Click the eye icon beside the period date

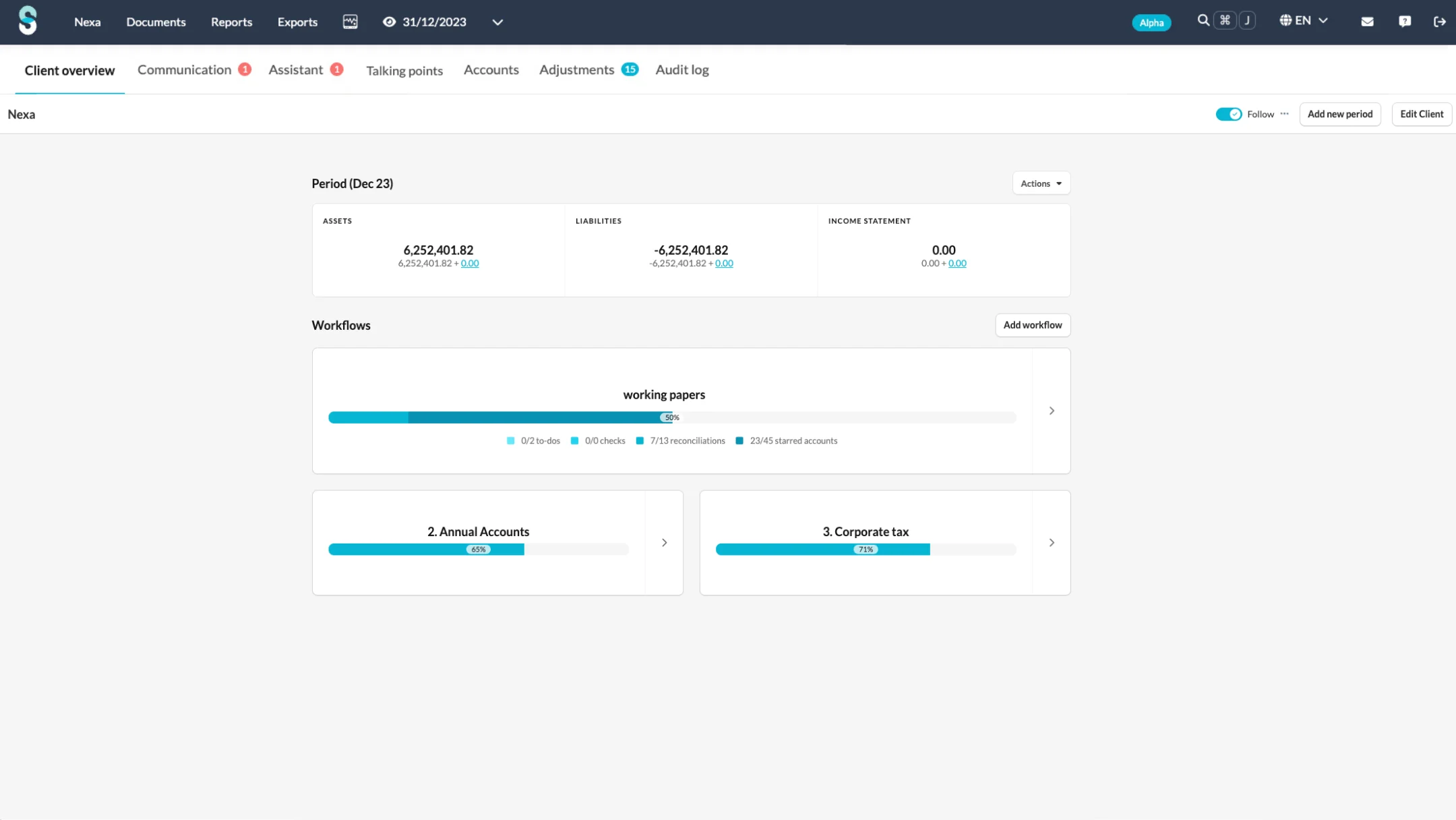click(389, 22)
